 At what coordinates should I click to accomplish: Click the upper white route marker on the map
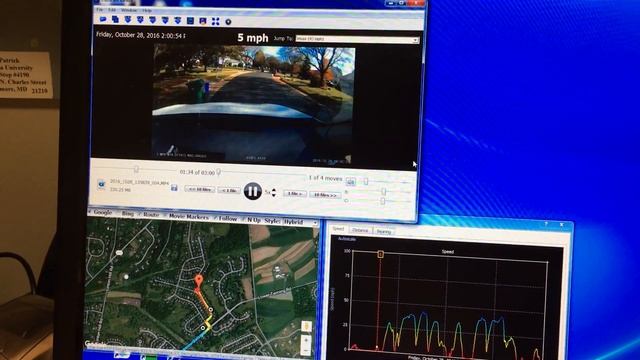coord(211,310)
